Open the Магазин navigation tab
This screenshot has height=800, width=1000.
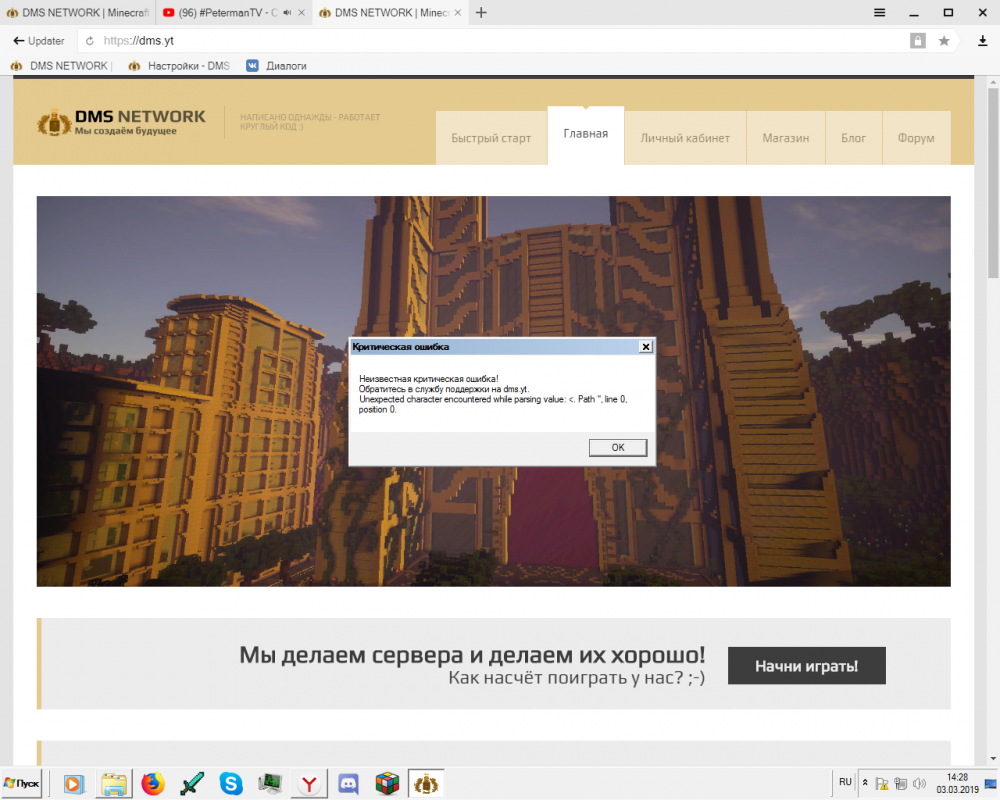tap(785, 138)
